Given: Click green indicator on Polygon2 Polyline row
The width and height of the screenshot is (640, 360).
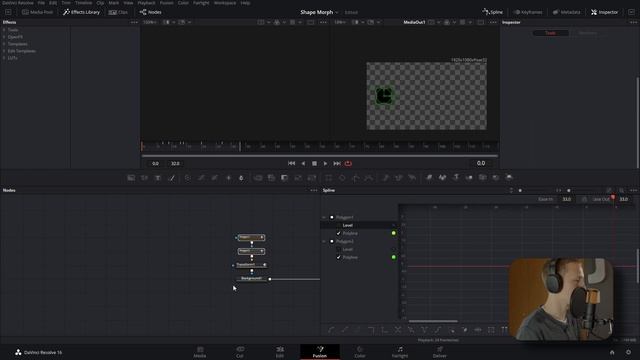Looking at the screenshot, I should coord(393,257).
